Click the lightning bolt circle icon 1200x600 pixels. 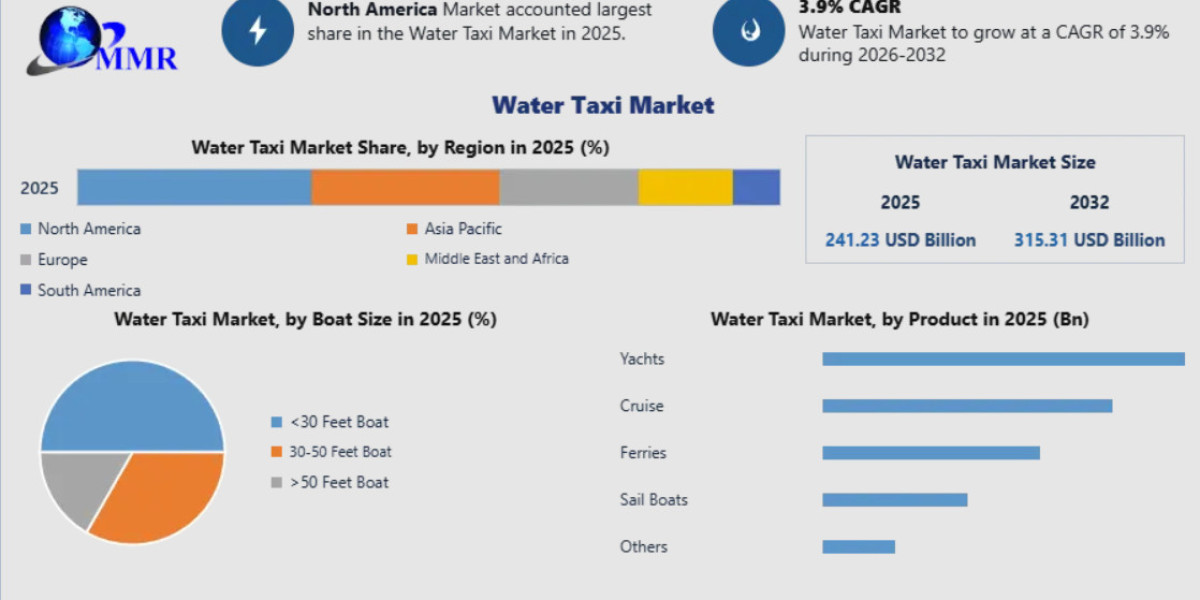pyautogui.click(x=258, y=30)
